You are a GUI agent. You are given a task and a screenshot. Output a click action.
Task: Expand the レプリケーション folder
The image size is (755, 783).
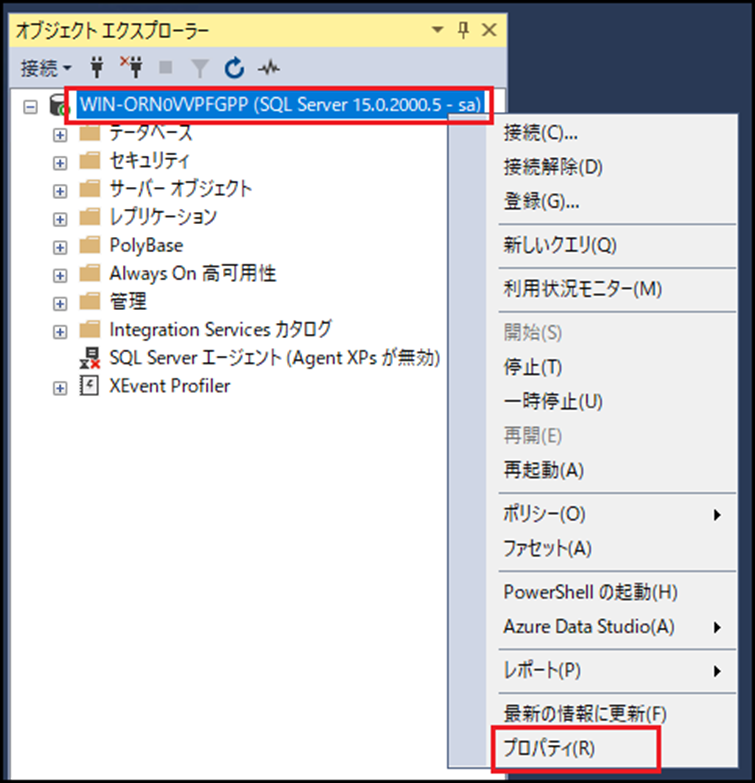click(x=60, y=219)
